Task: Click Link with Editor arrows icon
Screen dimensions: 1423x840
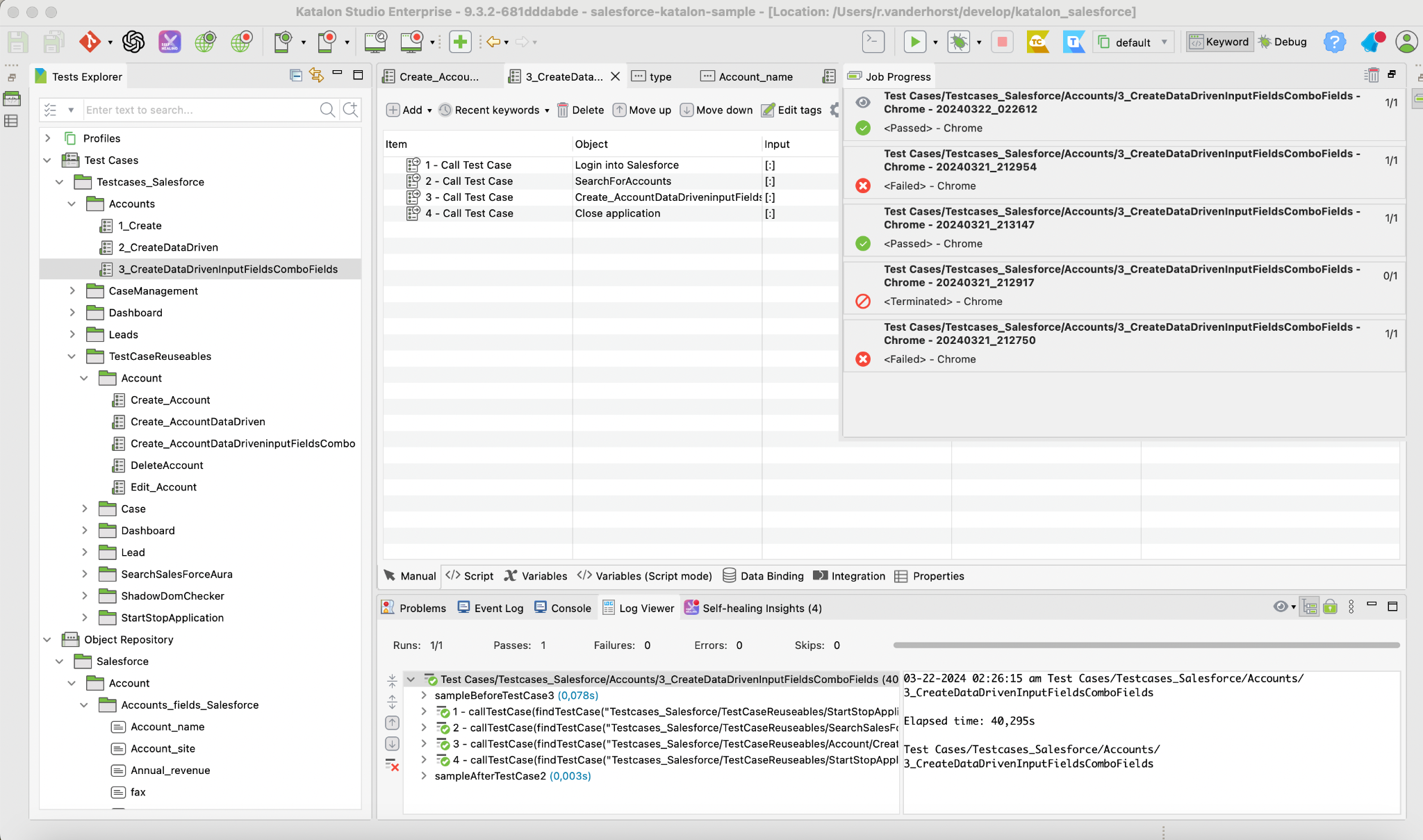Action: 317,75
